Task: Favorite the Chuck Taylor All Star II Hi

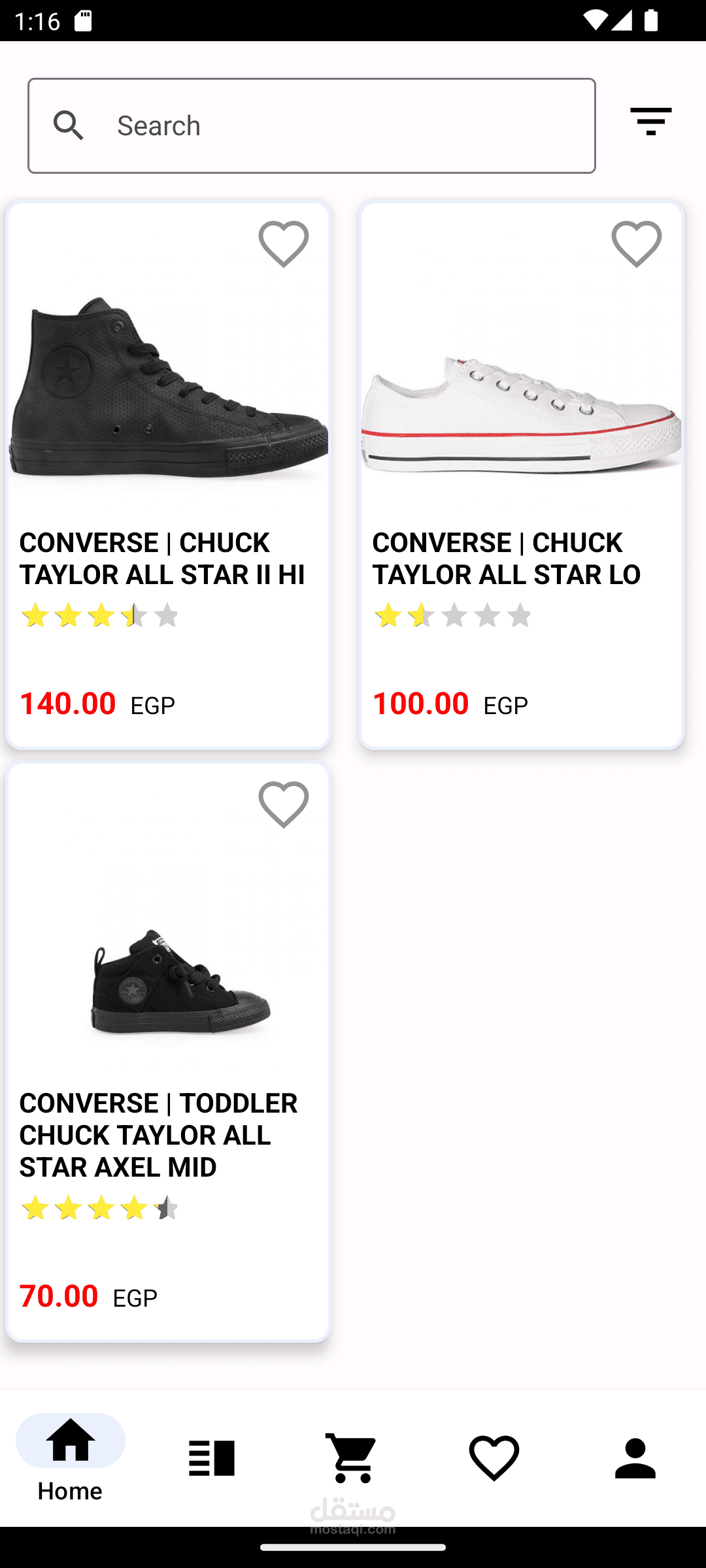Action: click(x=284, y=244)
